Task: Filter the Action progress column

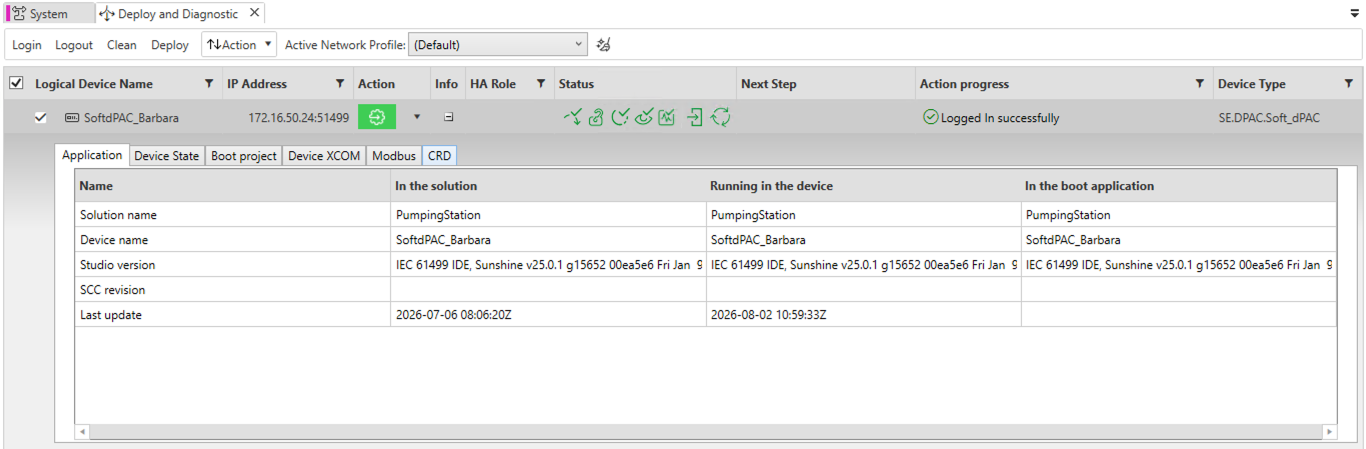Action: [1200, 83]
